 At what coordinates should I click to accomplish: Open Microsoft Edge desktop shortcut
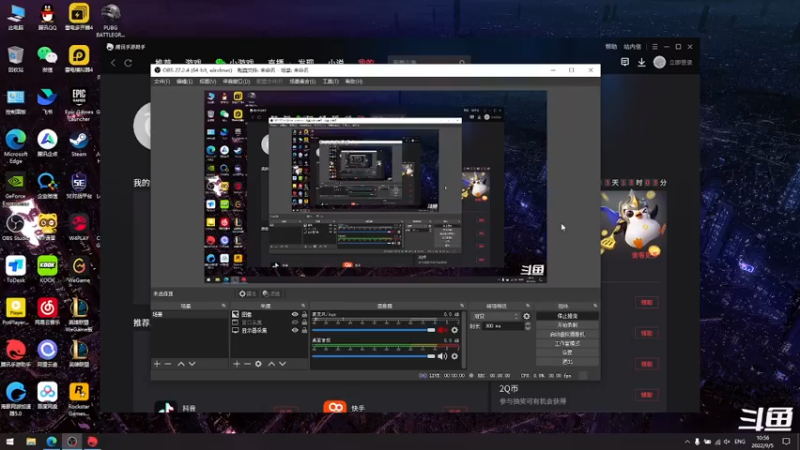pyautogui.click(x=16, y=146)
